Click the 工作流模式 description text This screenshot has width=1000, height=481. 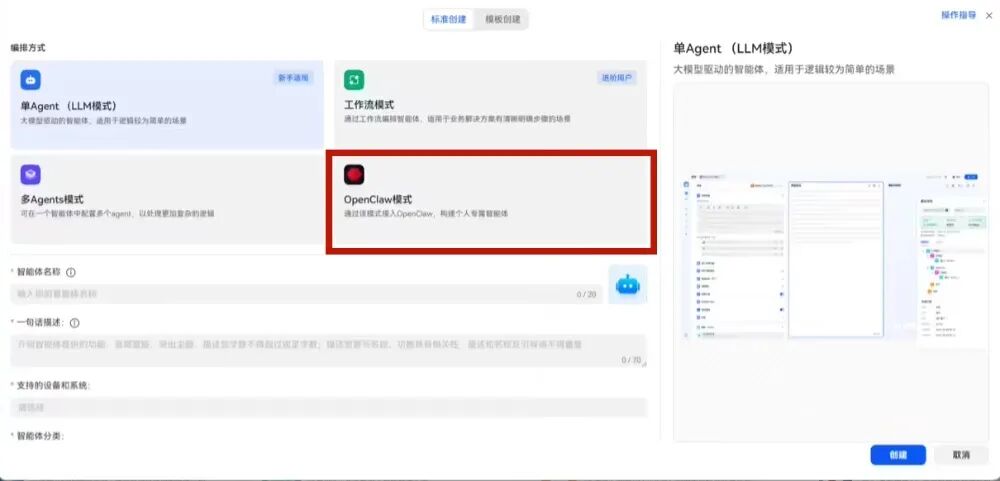[x=457, y=119]
